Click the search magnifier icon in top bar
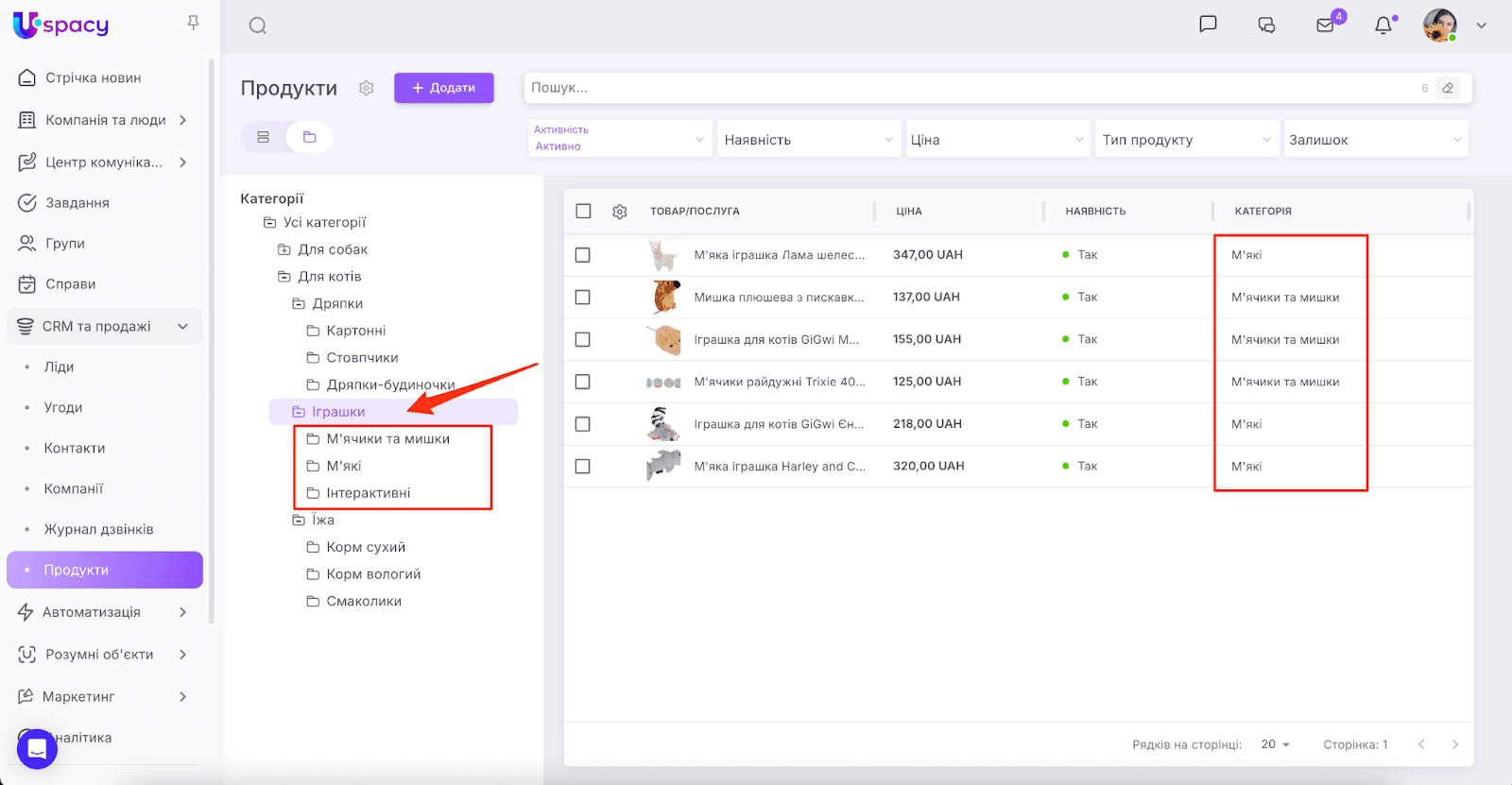Viewport: 1512px width, 785px height. tap(257, 26)
